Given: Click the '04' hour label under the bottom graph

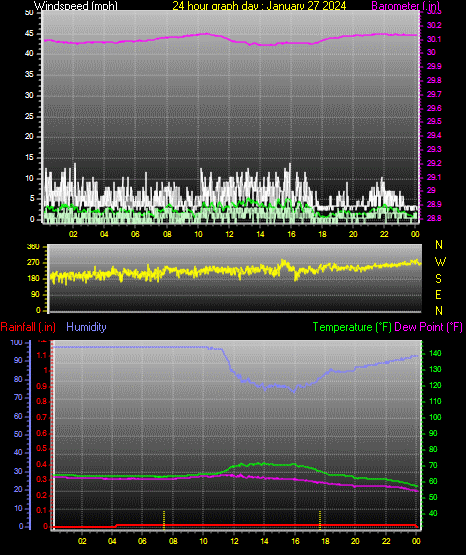Looking at the screenshot, I should pyautogui.click(x=112, y=541).
